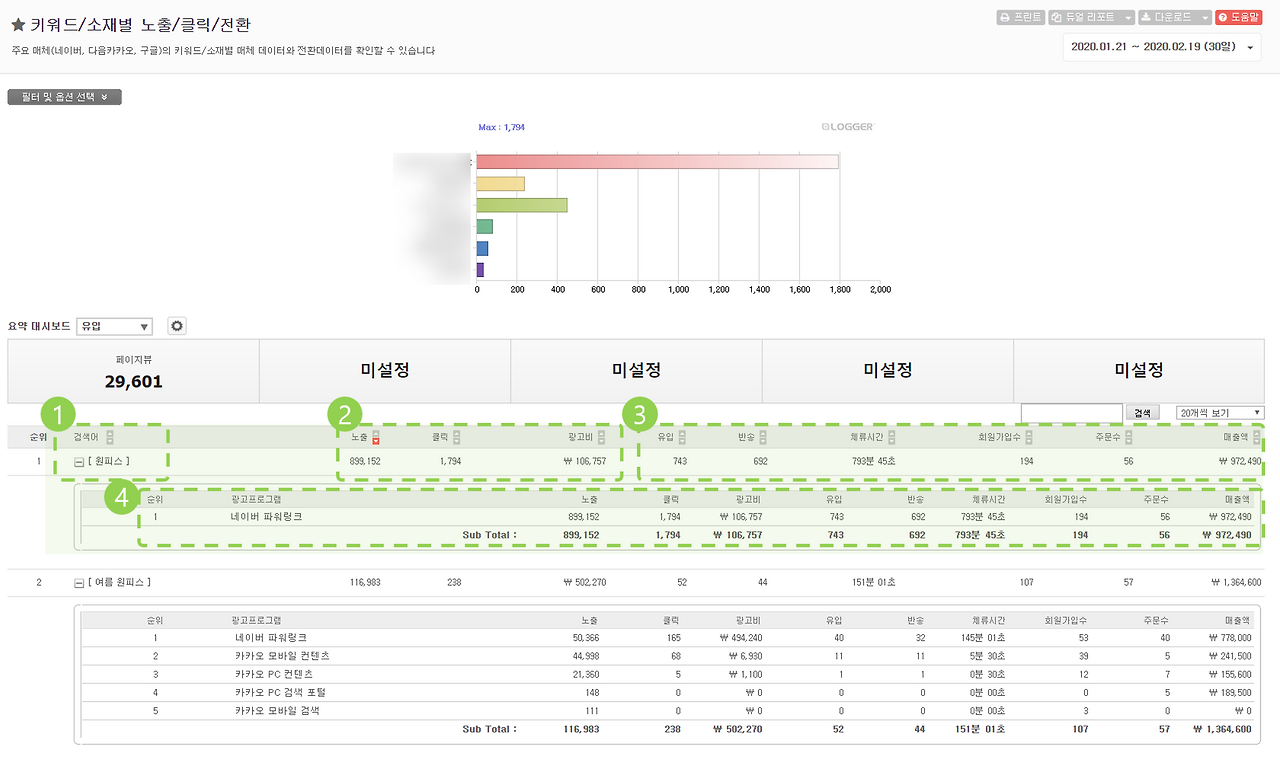1280x760 pixels.
Task: Click the favorite star beside page title
Action: click(x=18, y=26)
